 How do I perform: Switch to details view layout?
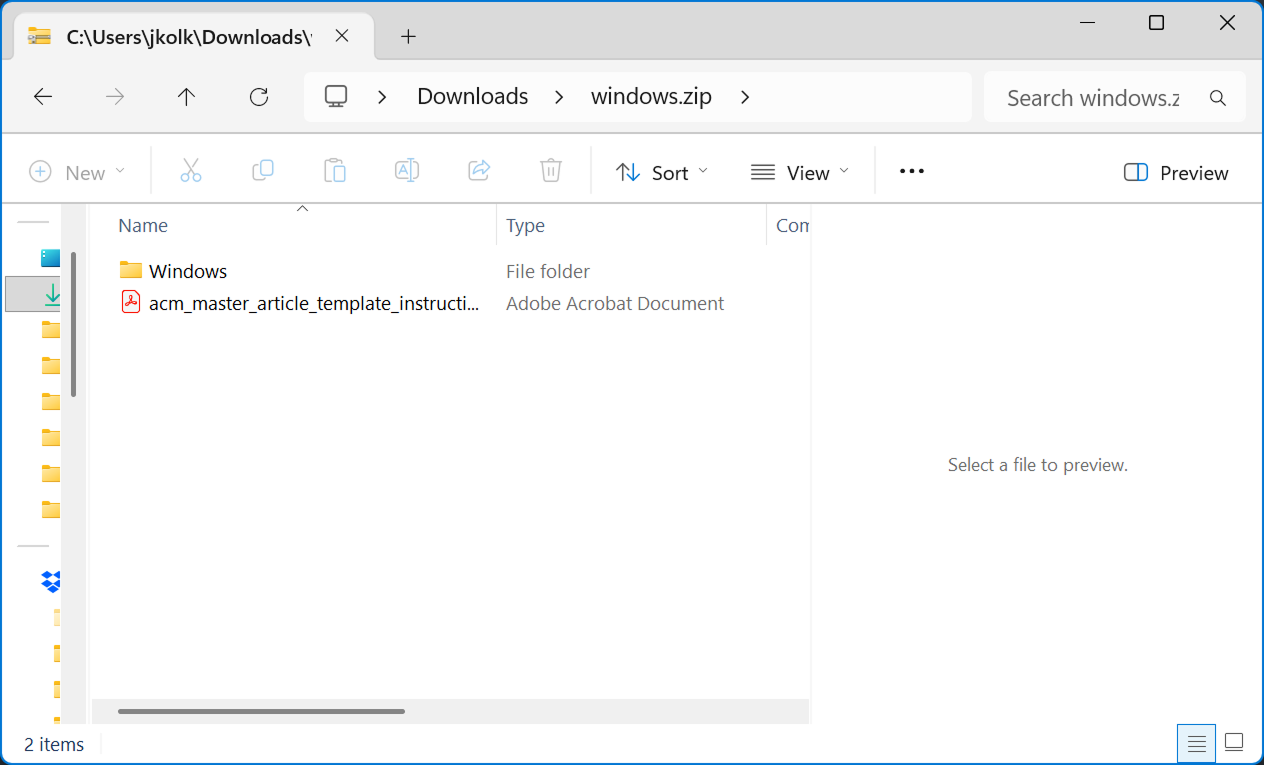coord(1196,743)
